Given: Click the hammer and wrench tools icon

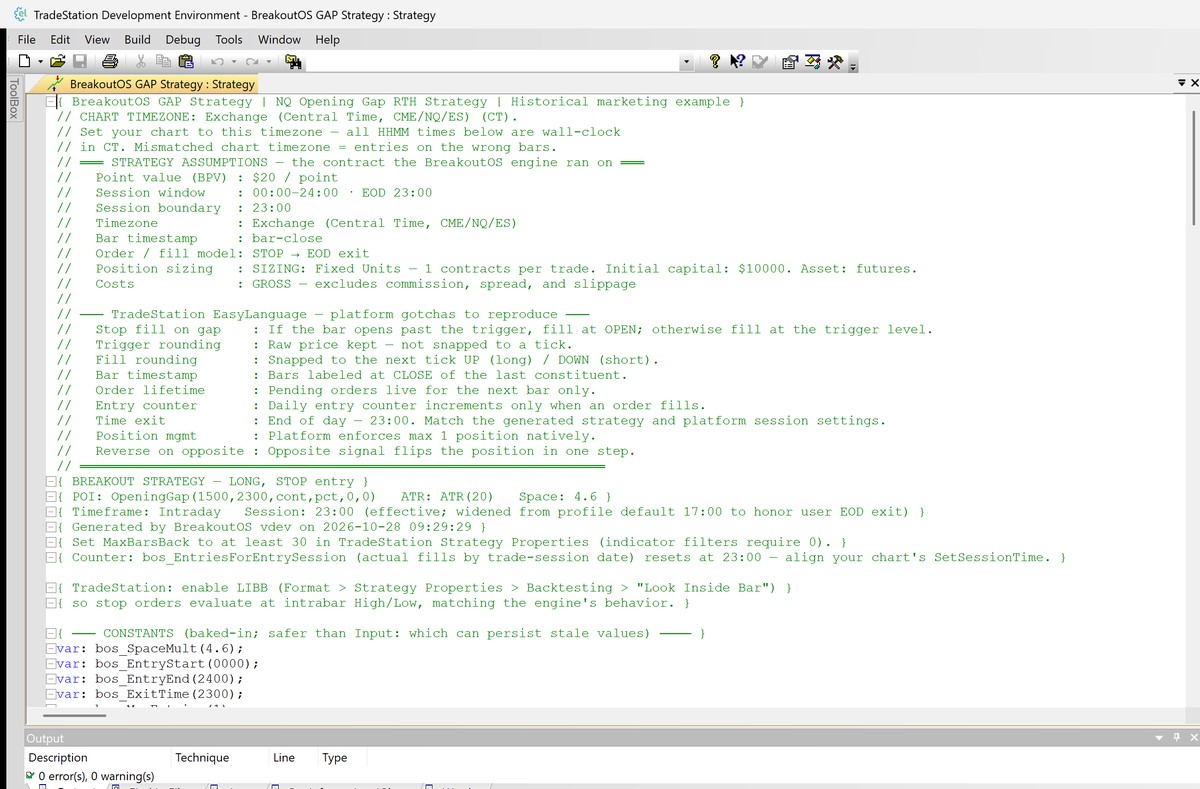Looking at the screenshot, I should click(x=834, y=62).
